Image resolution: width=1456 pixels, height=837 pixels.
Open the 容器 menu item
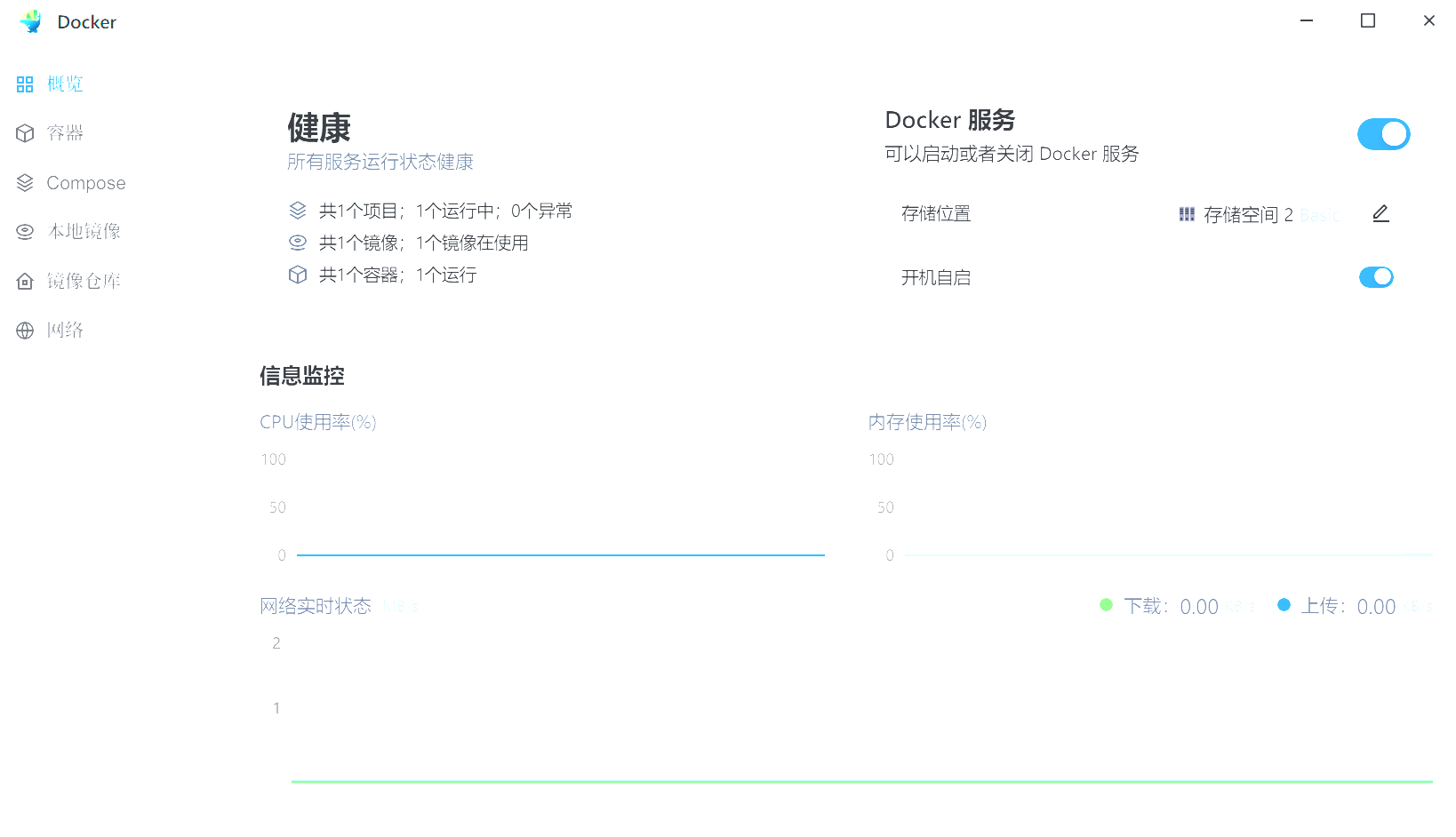(65, 133)
